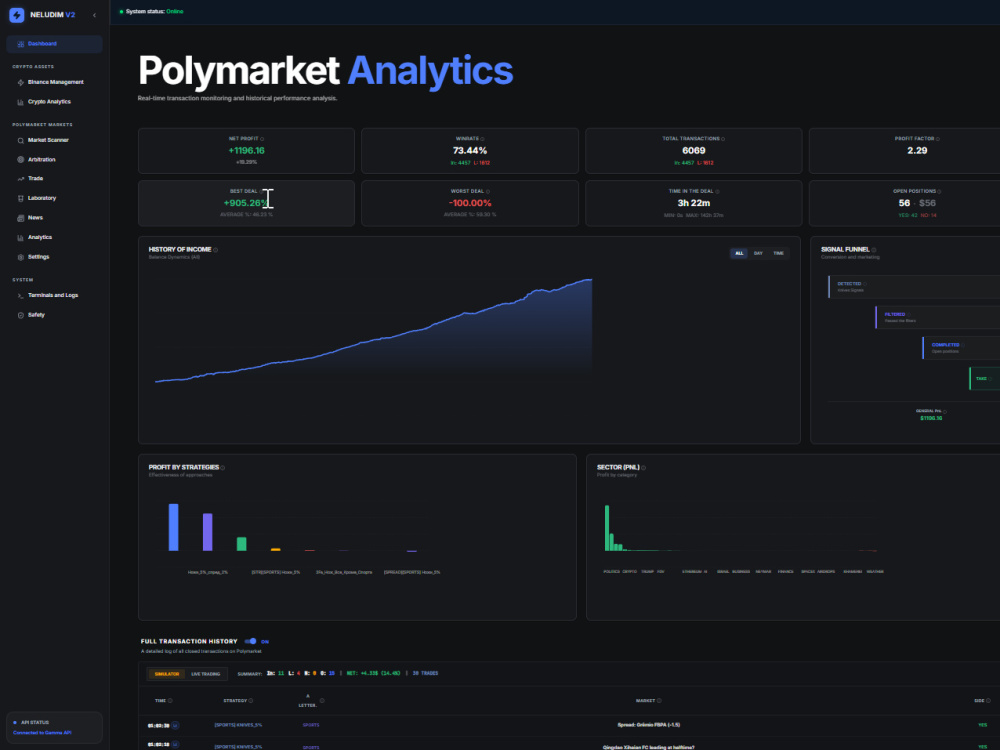This screenshot has width=1000, height=750.
Task: Click the tallest green bar in Sector PNL chart
Action: (x=607, y=528)
